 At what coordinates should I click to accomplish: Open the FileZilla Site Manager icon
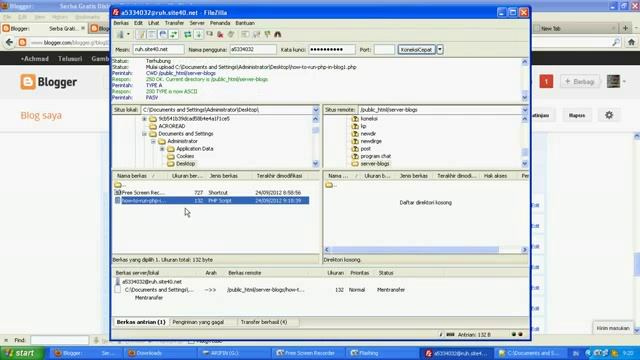(x=120, y=35)
